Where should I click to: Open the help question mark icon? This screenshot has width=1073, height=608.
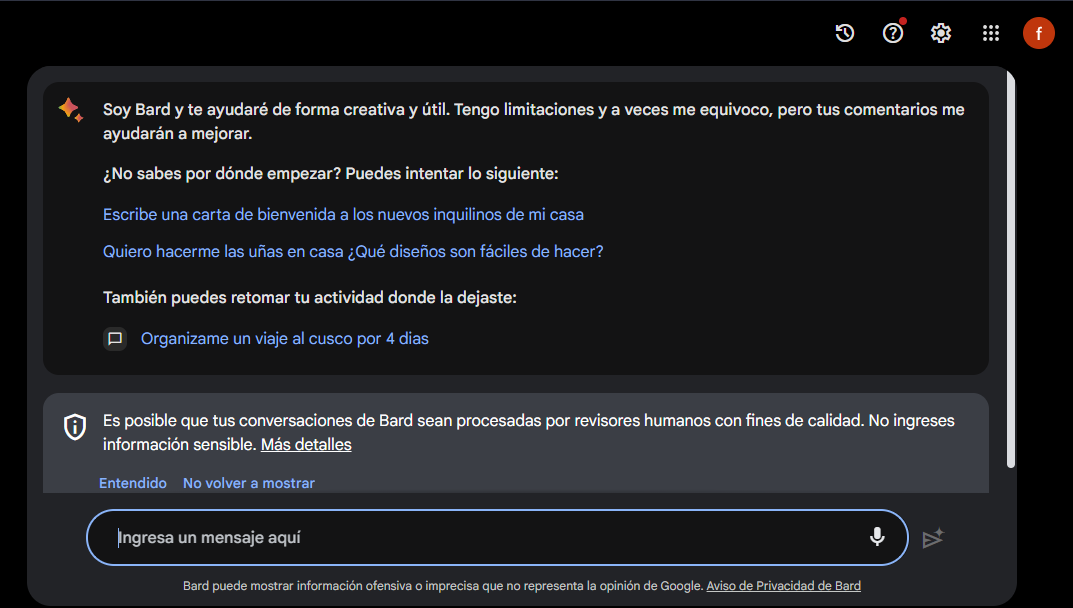893,33
